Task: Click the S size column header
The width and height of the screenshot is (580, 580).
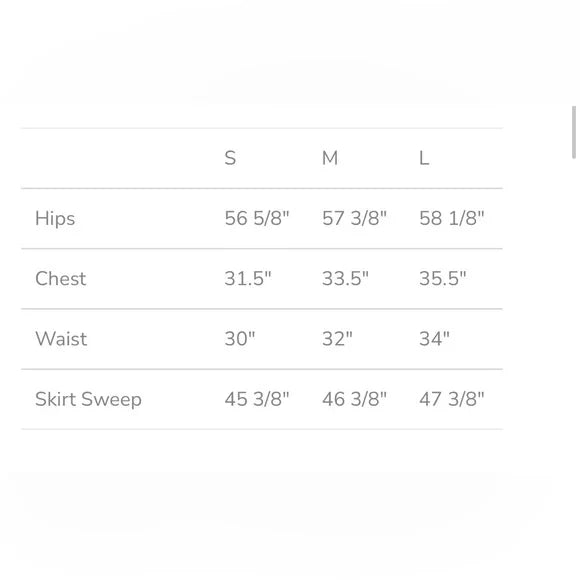Action: coord(230,158)
